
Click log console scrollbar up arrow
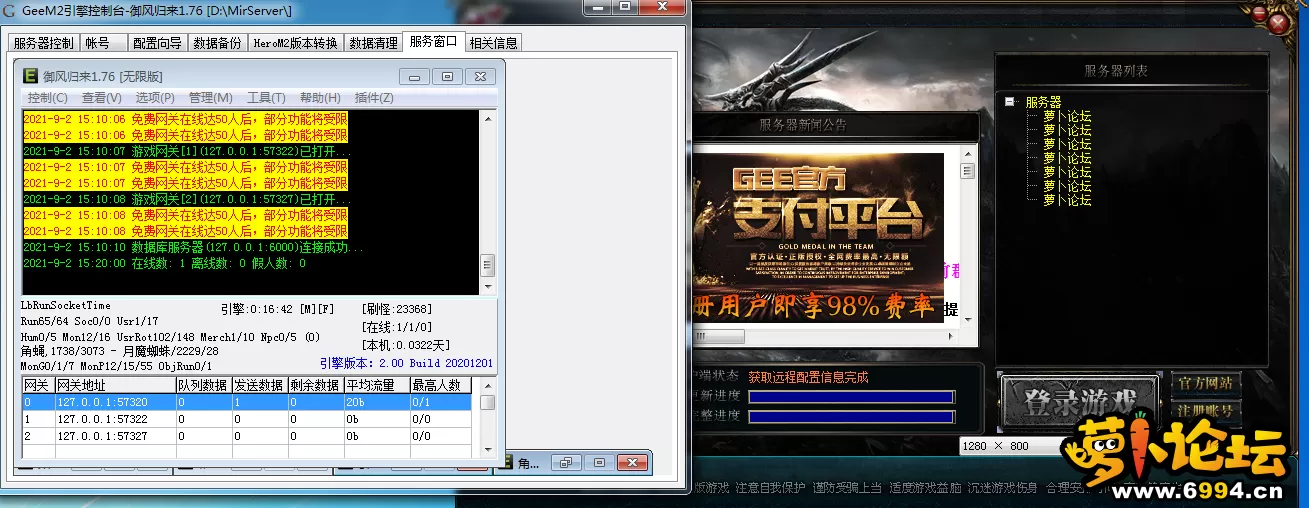click(x=488, y=119)
